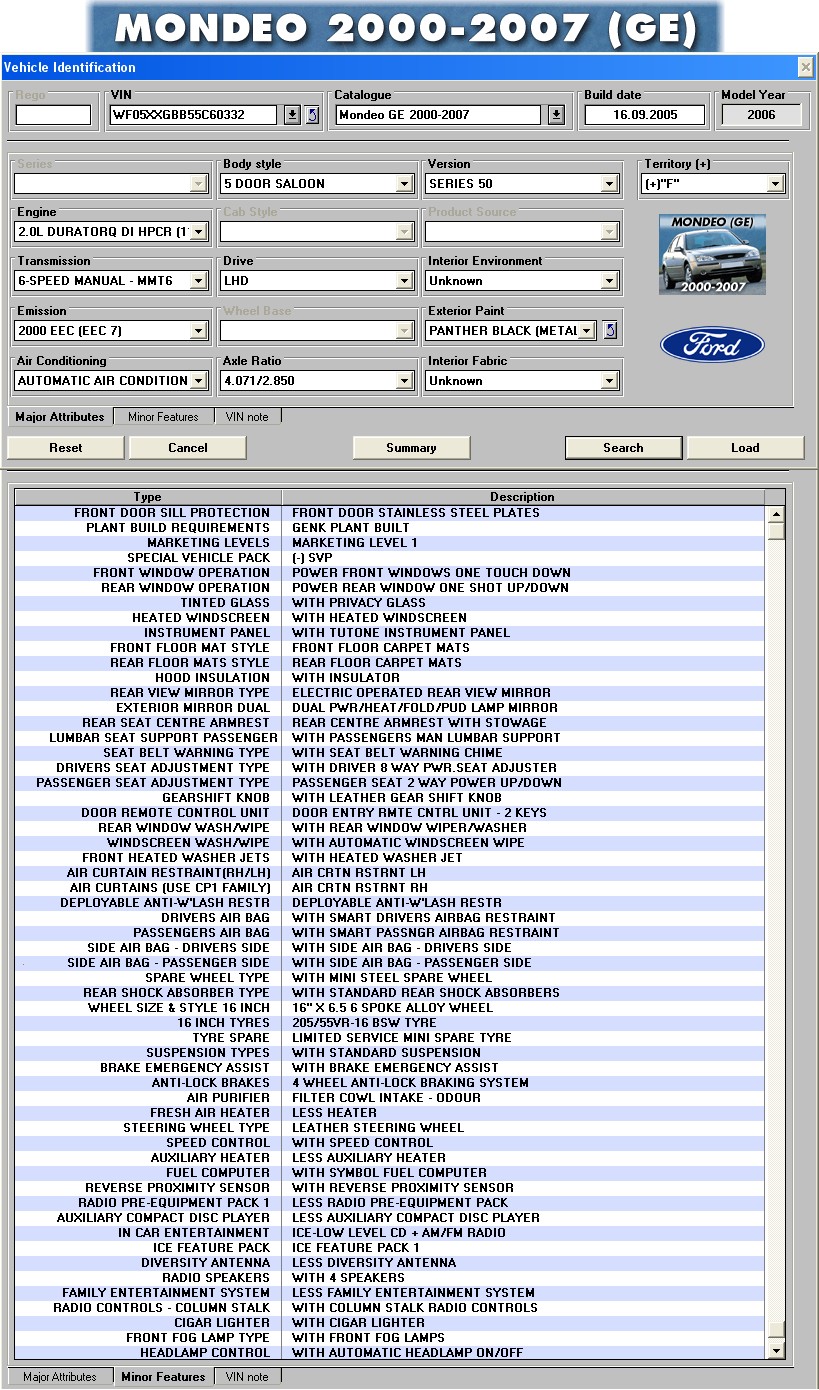Image resolution: width=819 pixels, height=1390 pixels.
Task: Open the VIN history arrow button
Action: click(x=292, y=115)
